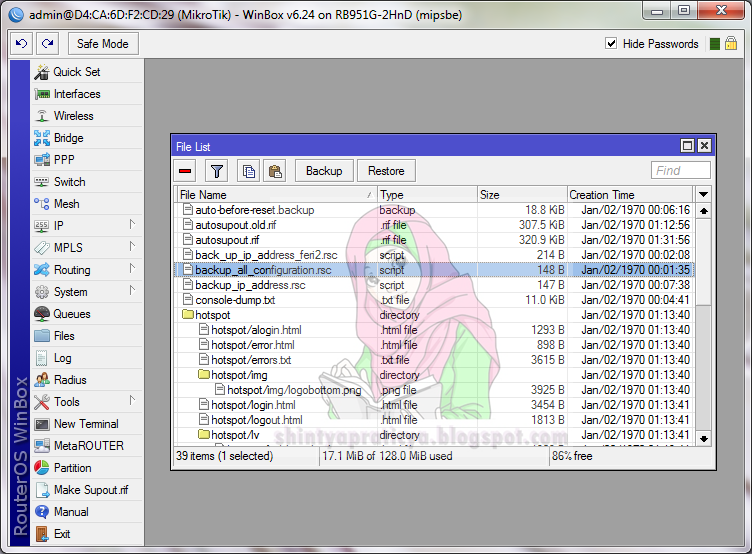
Task: Open the Bridge menu icon
Action: [x=42, y=138]
